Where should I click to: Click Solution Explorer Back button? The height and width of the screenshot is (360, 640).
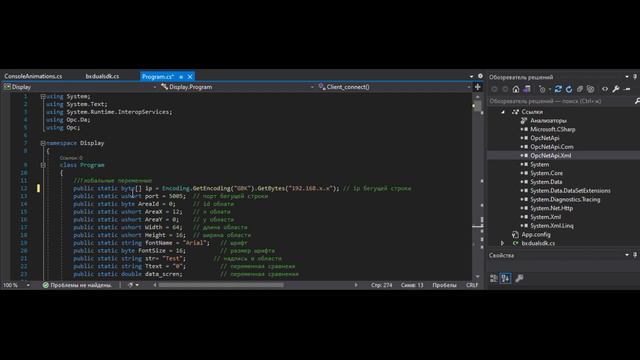tap(495, 89)
